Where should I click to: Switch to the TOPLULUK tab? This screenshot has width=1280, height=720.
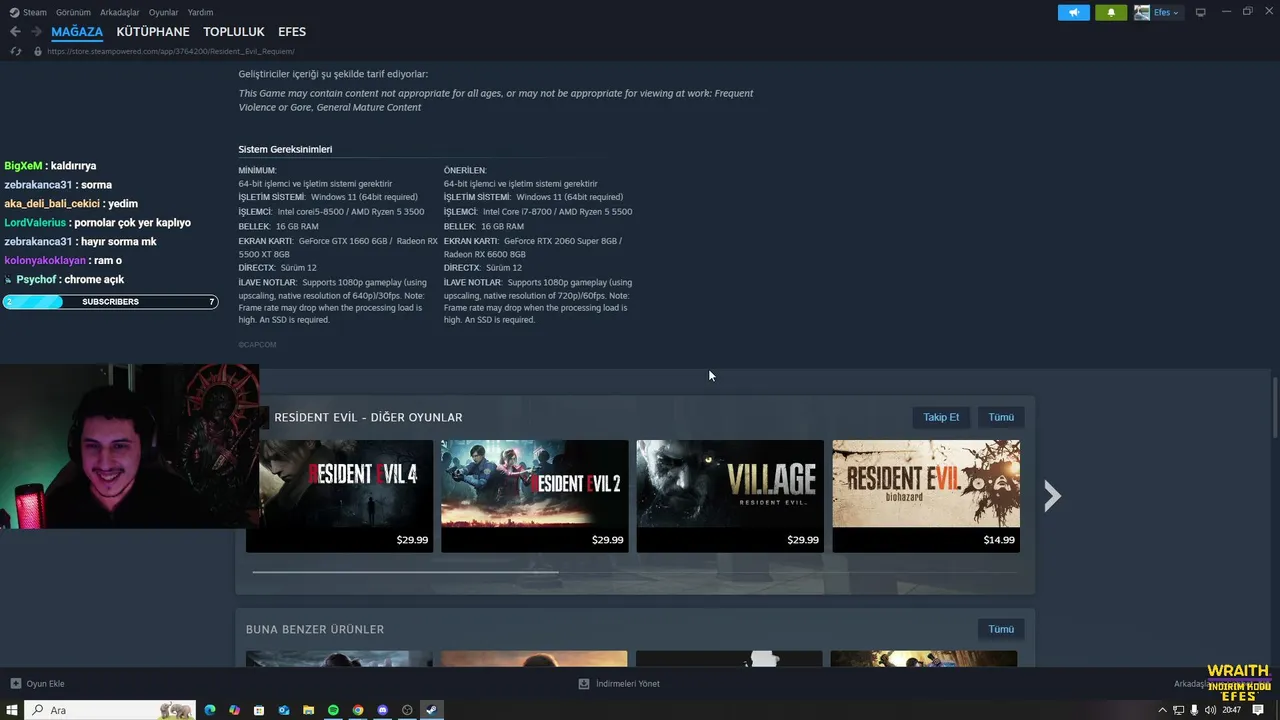click(x=234, y=32)
